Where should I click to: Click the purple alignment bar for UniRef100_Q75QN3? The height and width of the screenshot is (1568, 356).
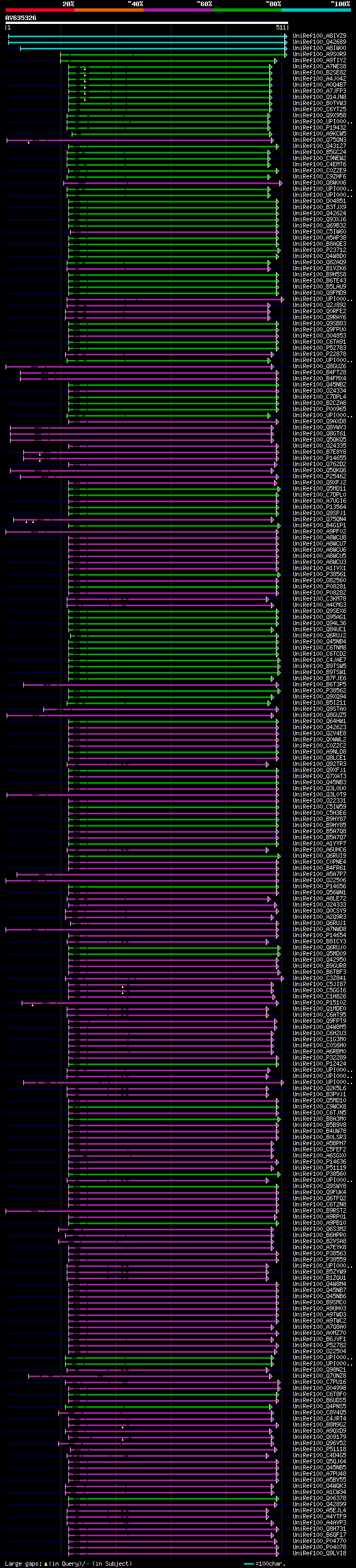click(x=140, y=140)
